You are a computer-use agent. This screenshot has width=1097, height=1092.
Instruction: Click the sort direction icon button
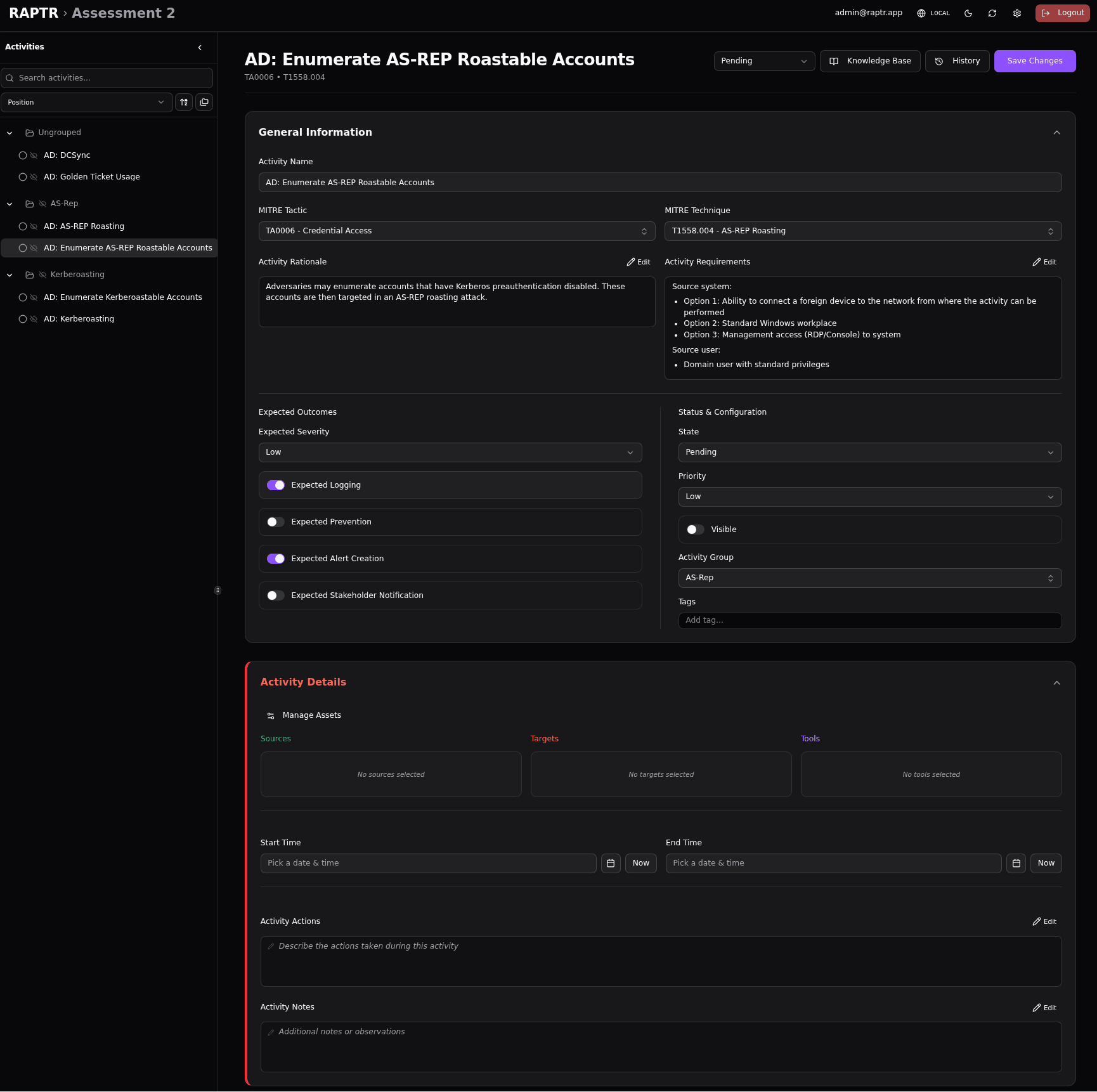(184, 102)
